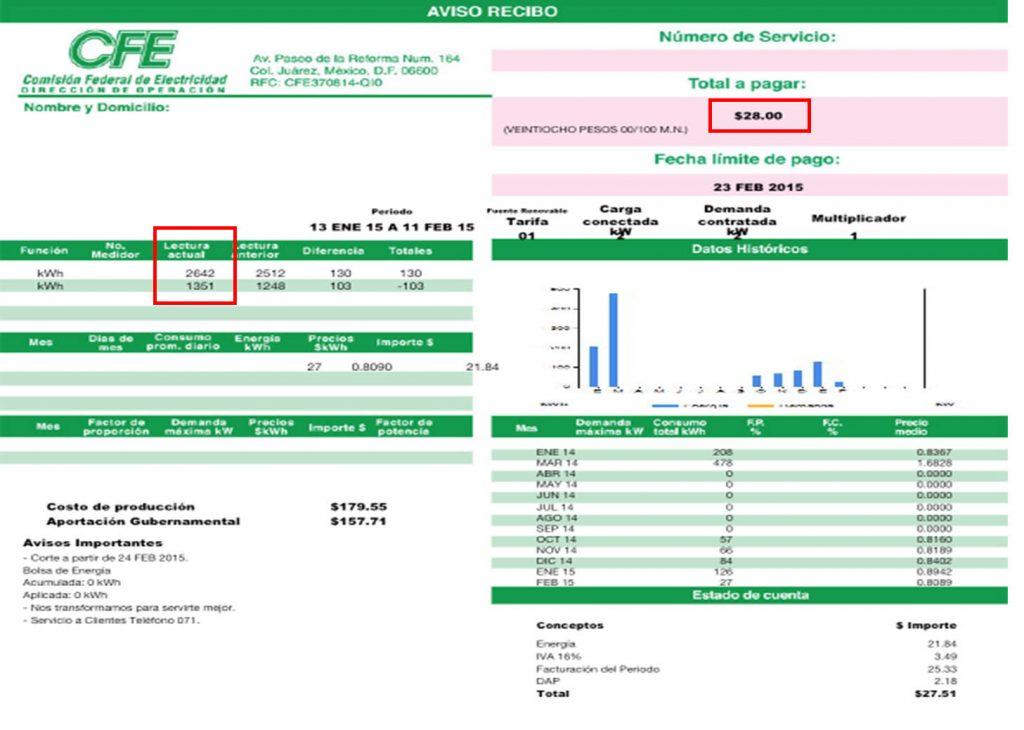Select the -103 total value
The height and width of the screenshot is (730, 1024).
409,286
